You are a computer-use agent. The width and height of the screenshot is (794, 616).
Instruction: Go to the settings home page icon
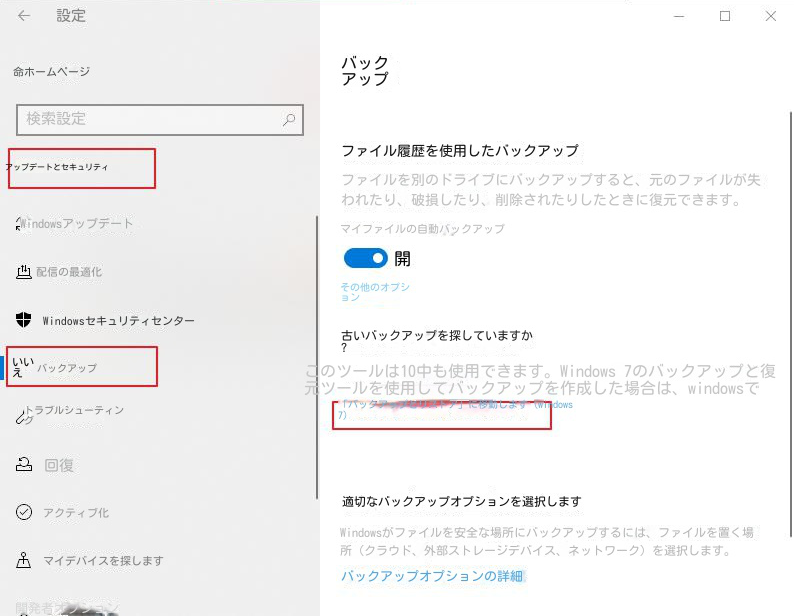click(19, 72)
